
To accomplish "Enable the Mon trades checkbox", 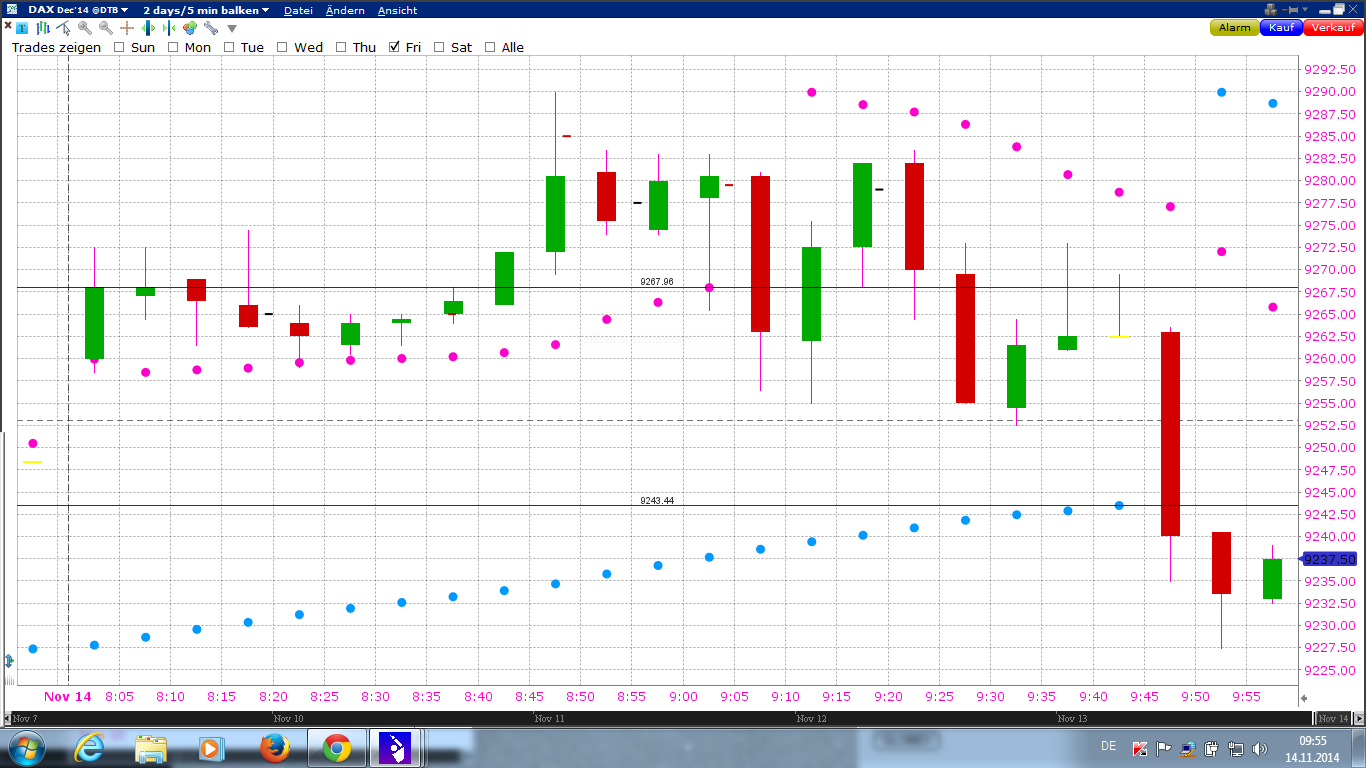I will click(x=174, y=47).
